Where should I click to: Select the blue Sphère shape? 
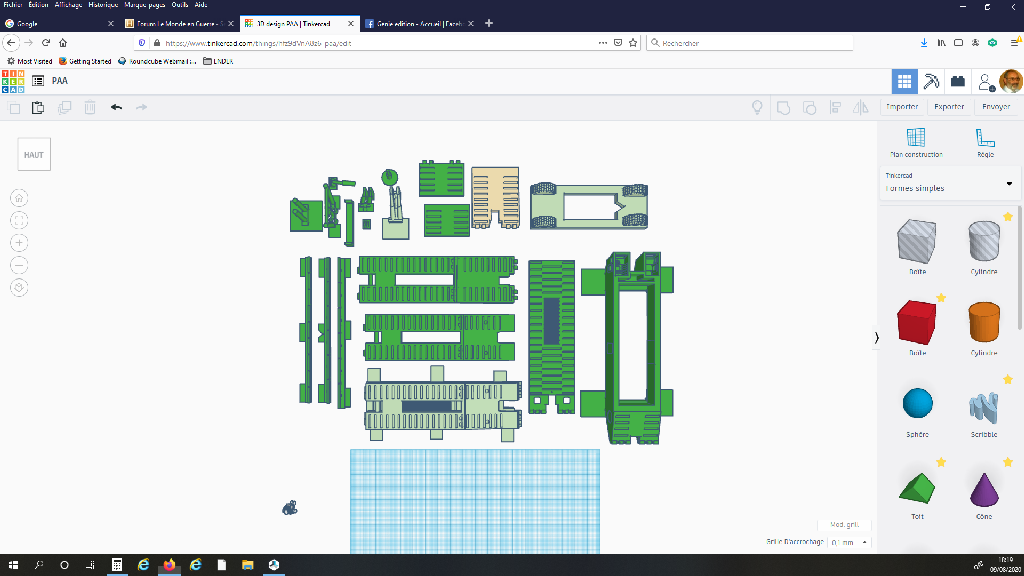[x=918, y=403]
